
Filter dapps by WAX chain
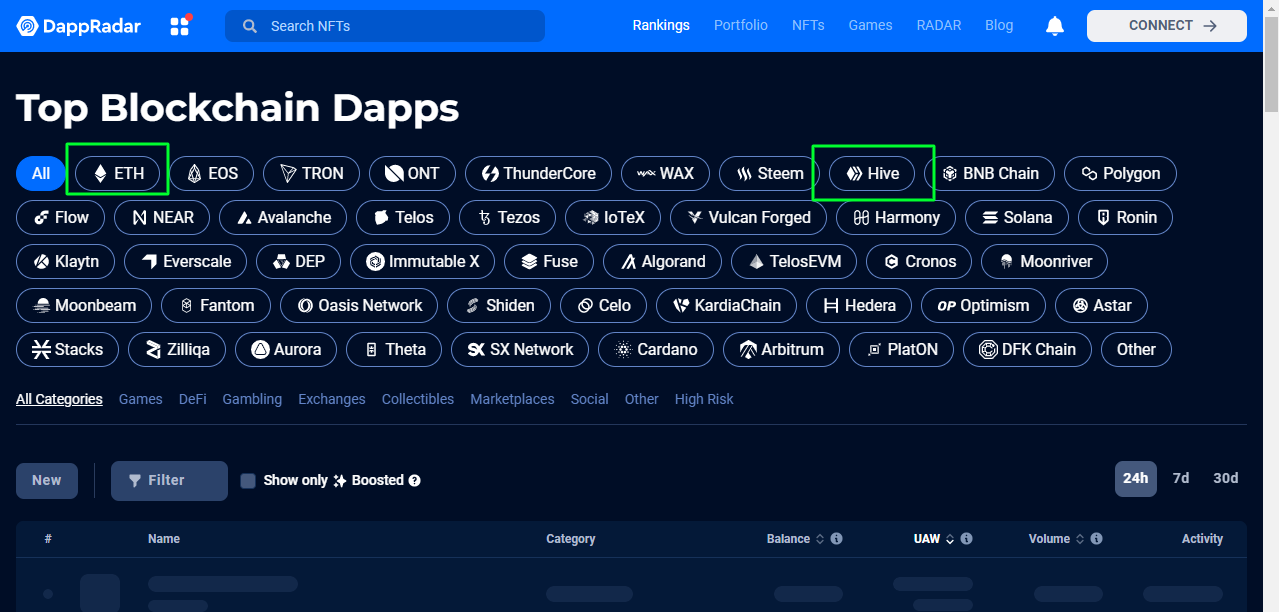[666, 173]
